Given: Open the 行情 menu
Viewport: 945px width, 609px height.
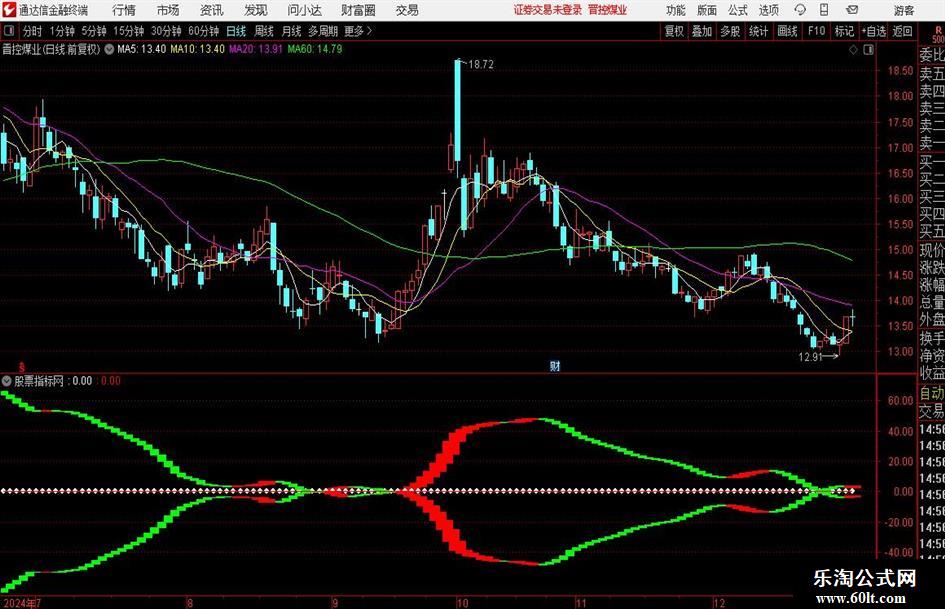Looking at the screenshot, I should pos(124,10).
